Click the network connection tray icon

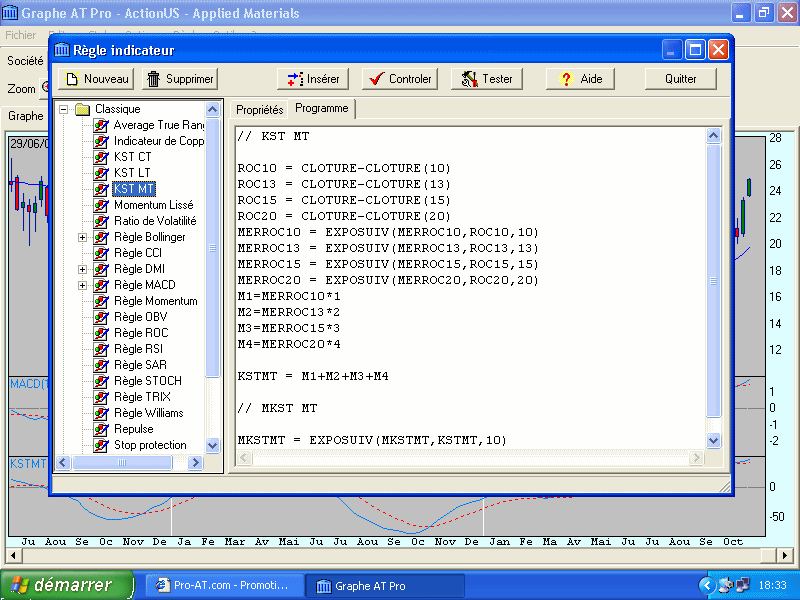pyautogui.click(x=742, y=585)
